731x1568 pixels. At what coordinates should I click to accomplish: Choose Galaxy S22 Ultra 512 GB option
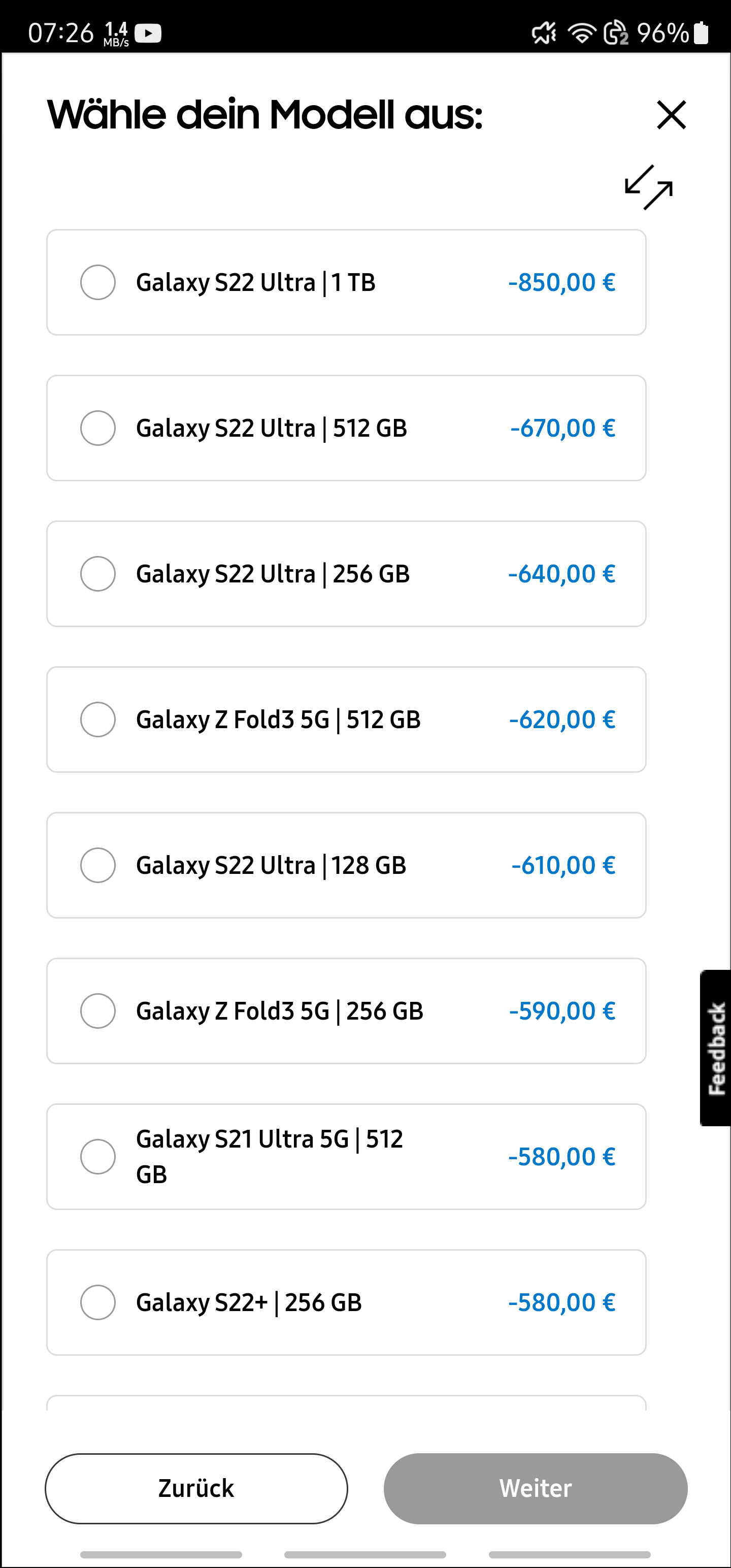[x=98, y=428]
